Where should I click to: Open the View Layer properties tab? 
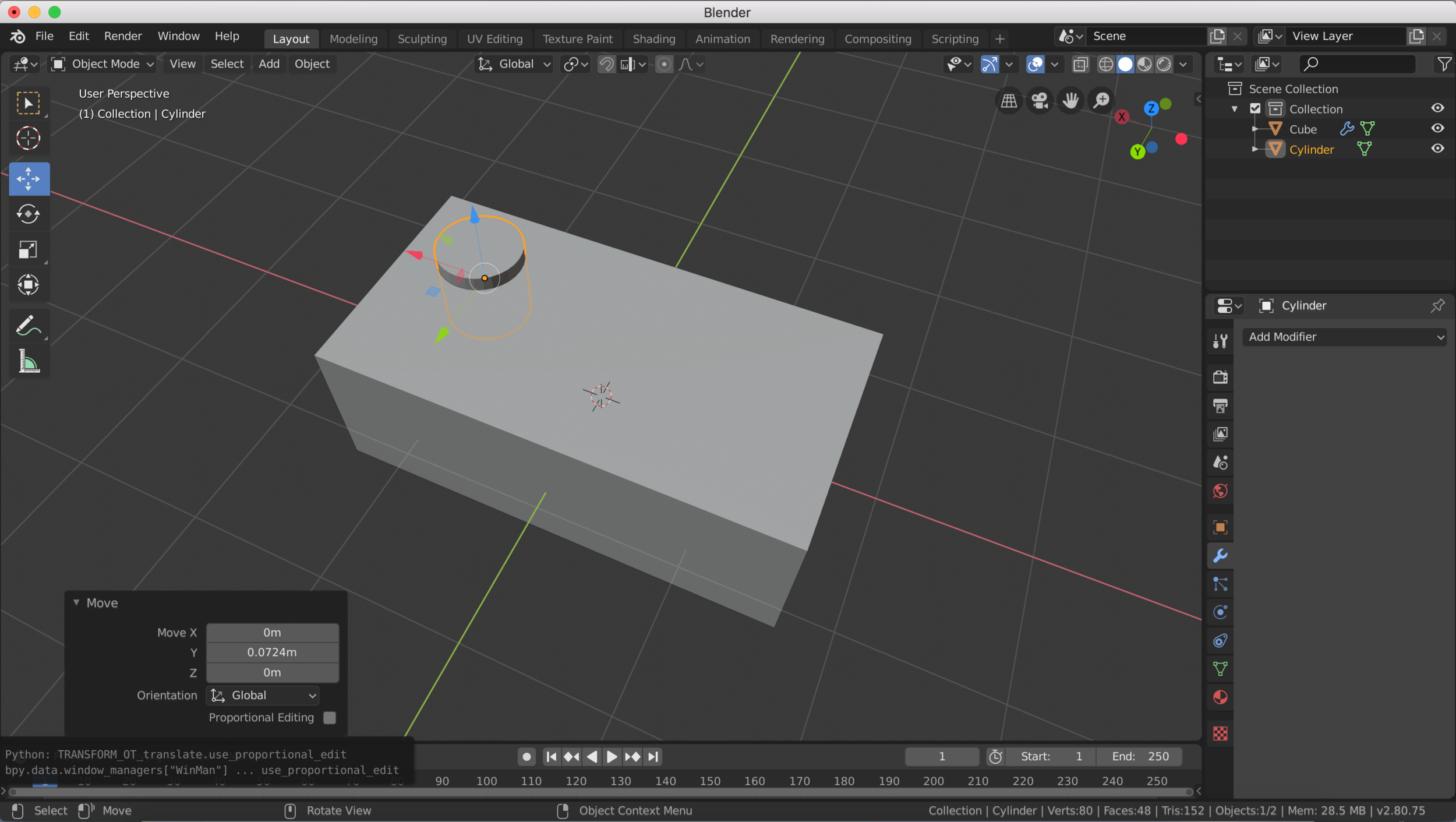click(1220, 434)
